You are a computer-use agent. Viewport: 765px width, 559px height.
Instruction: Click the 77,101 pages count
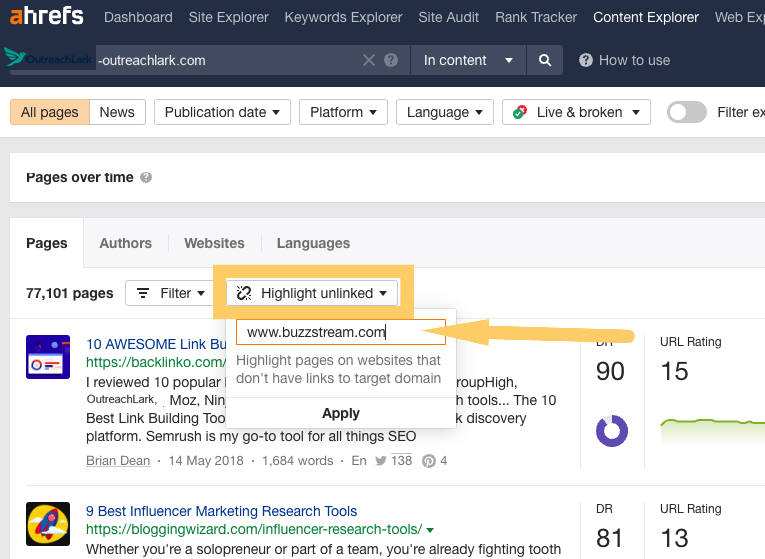(70, 293)
